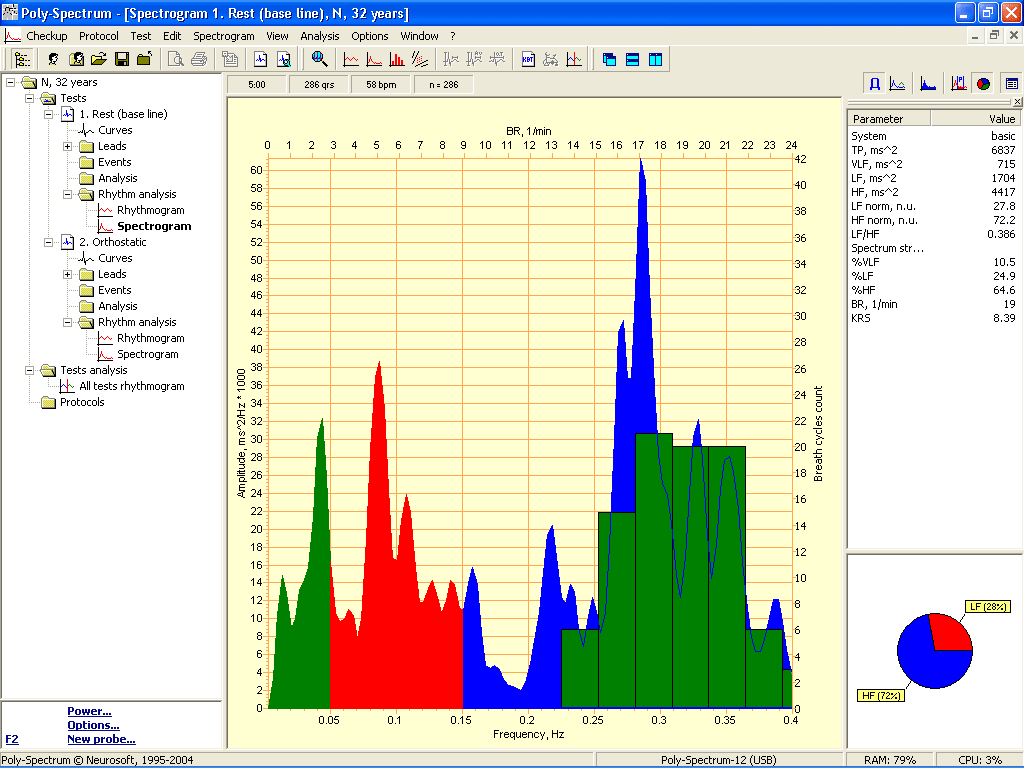
Task: Collapse the 'N, 32 years' root node
Action: pos(10,82)
